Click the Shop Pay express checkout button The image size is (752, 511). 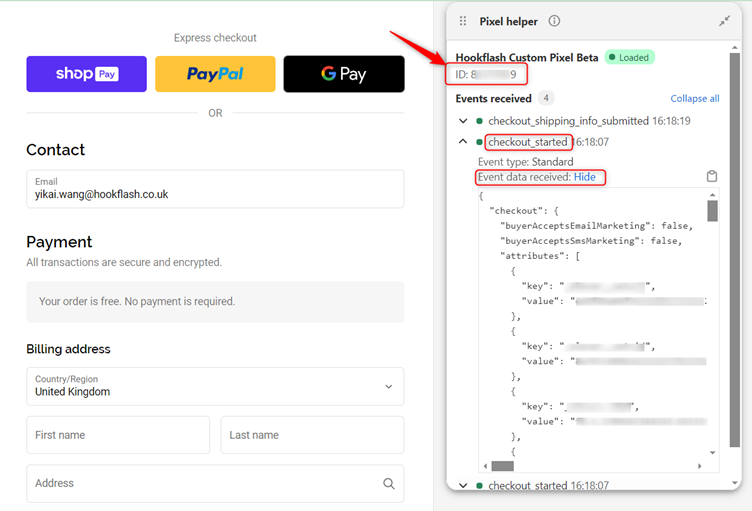[x=86, y=74]
